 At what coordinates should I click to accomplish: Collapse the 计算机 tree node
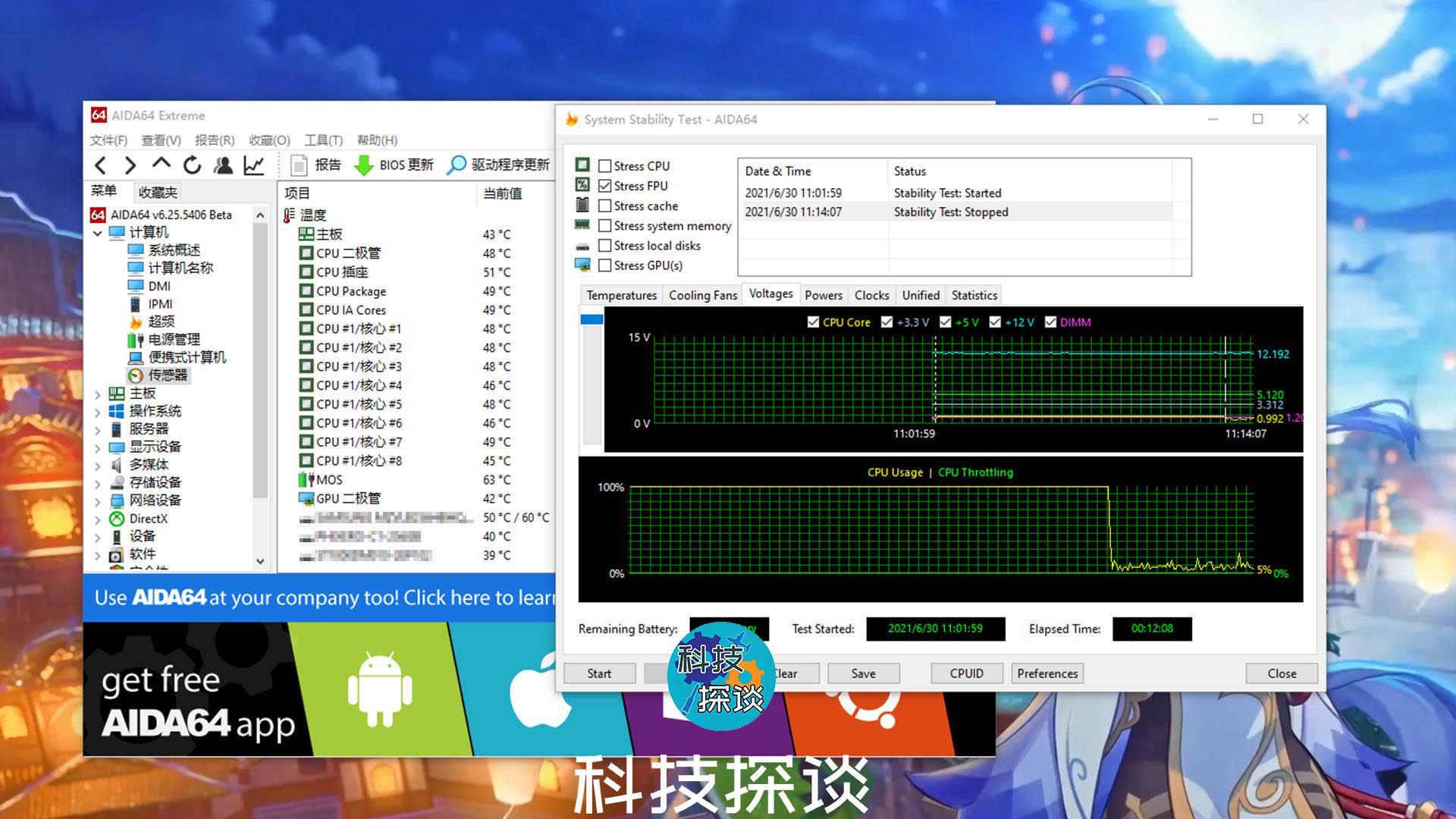tap(97, 234)
